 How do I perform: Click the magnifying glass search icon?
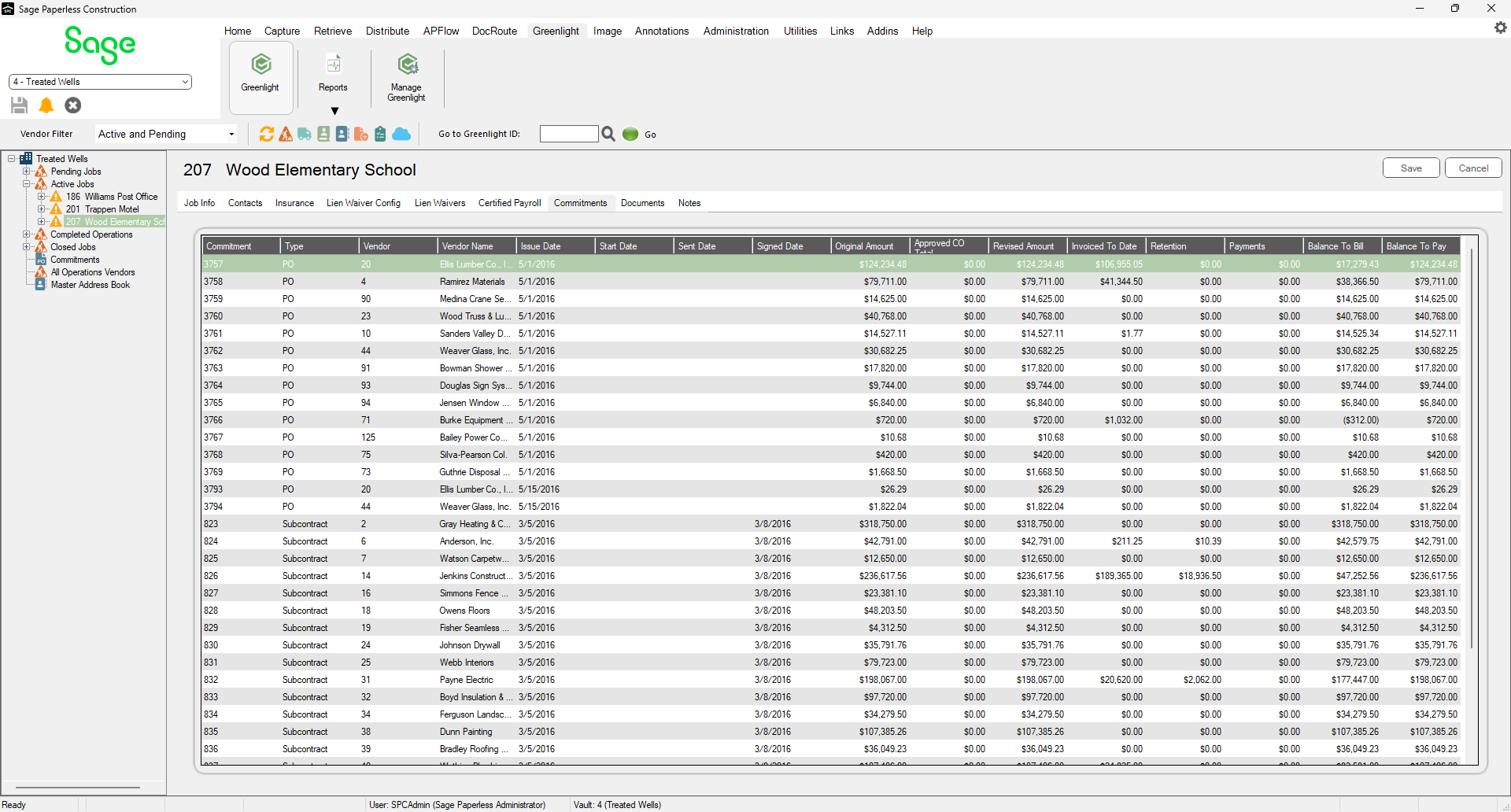click(608, 134)
